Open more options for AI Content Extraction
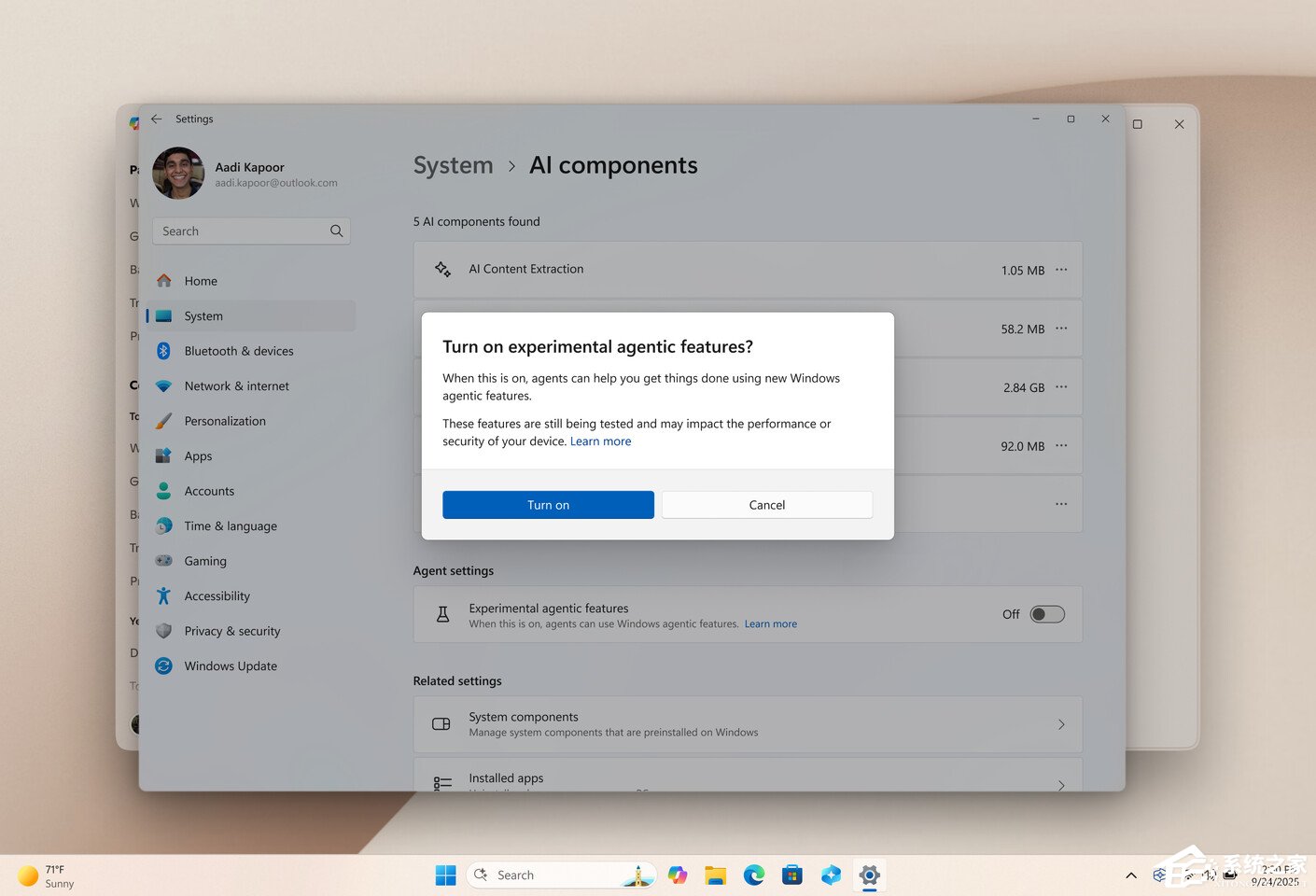The height and width of the screenshot is (896, 1316). click(x=1061, y=269)
